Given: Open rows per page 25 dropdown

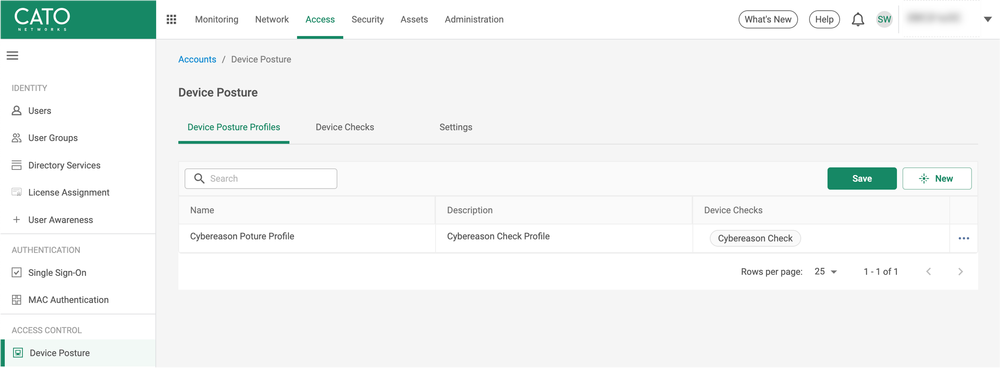Looking at the screenshot, I should [x=825, y=272].
